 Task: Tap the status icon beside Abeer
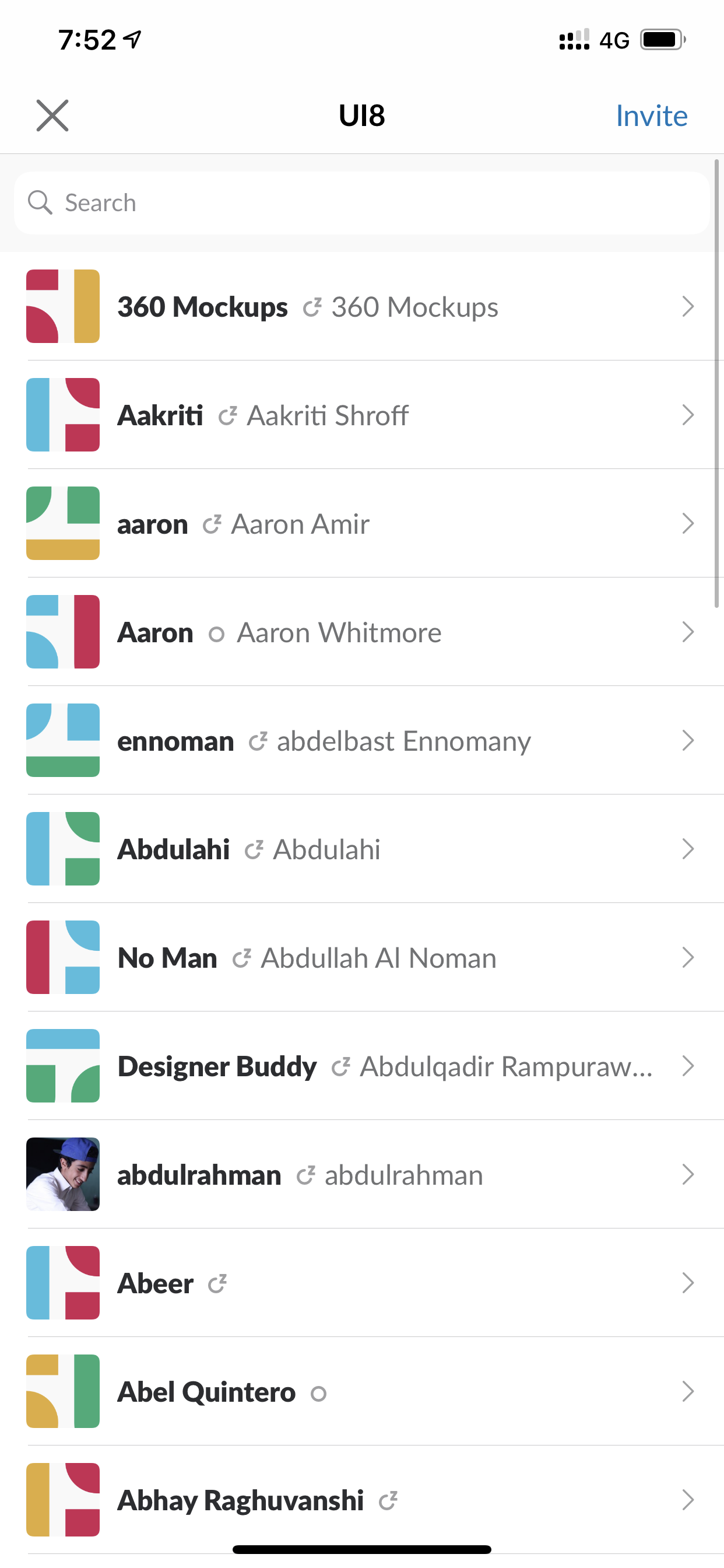[x=217, y=1284]
